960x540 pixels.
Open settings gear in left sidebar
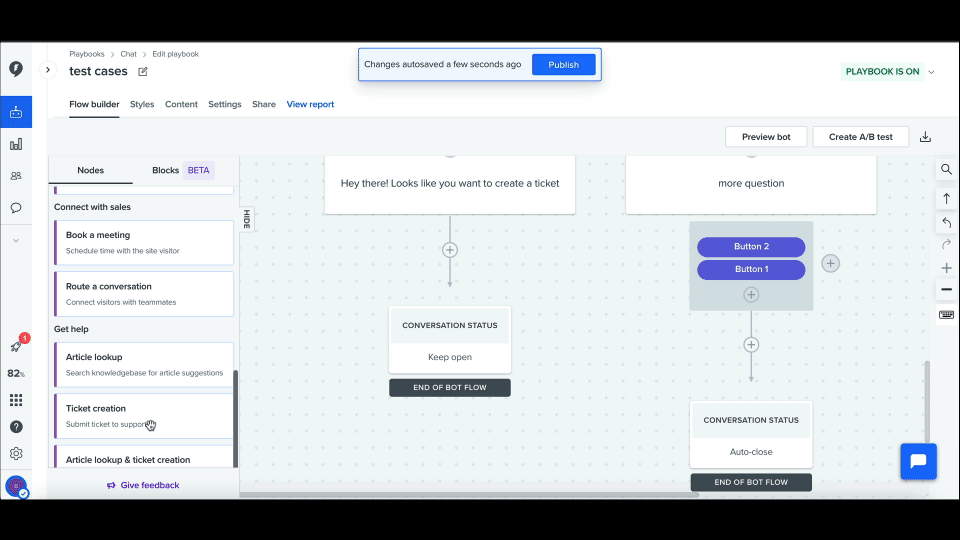(16, 453)
